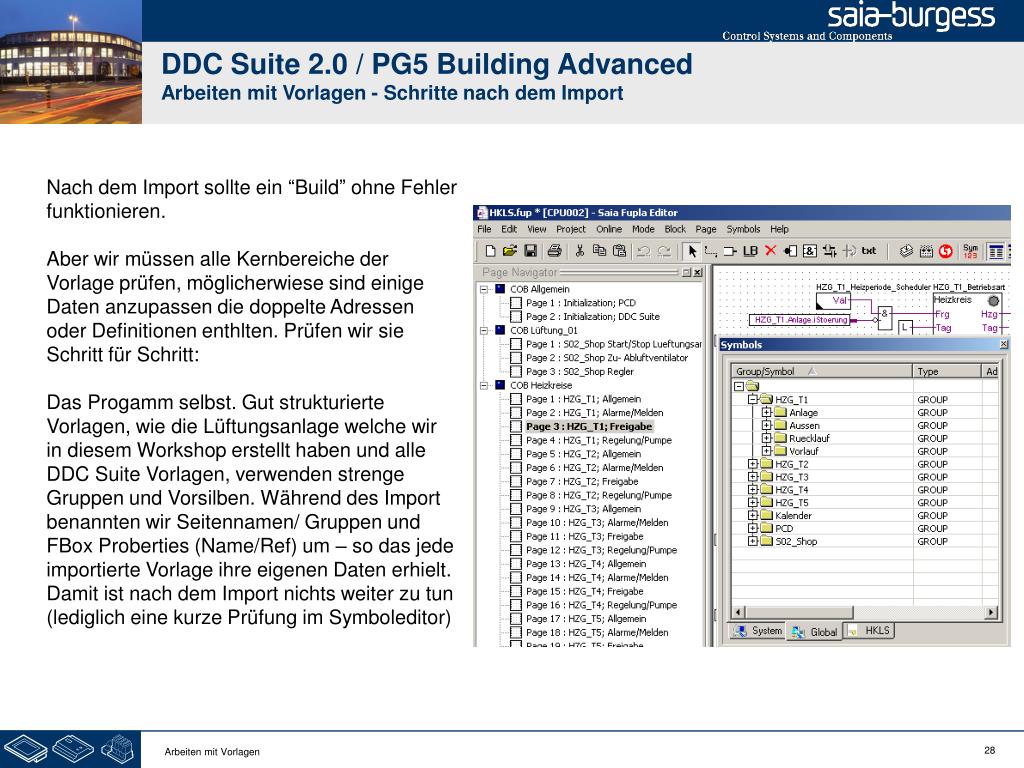1024x768 pixels.
Task: Expand the Anlage symbol group
Action: click(767, 412)
